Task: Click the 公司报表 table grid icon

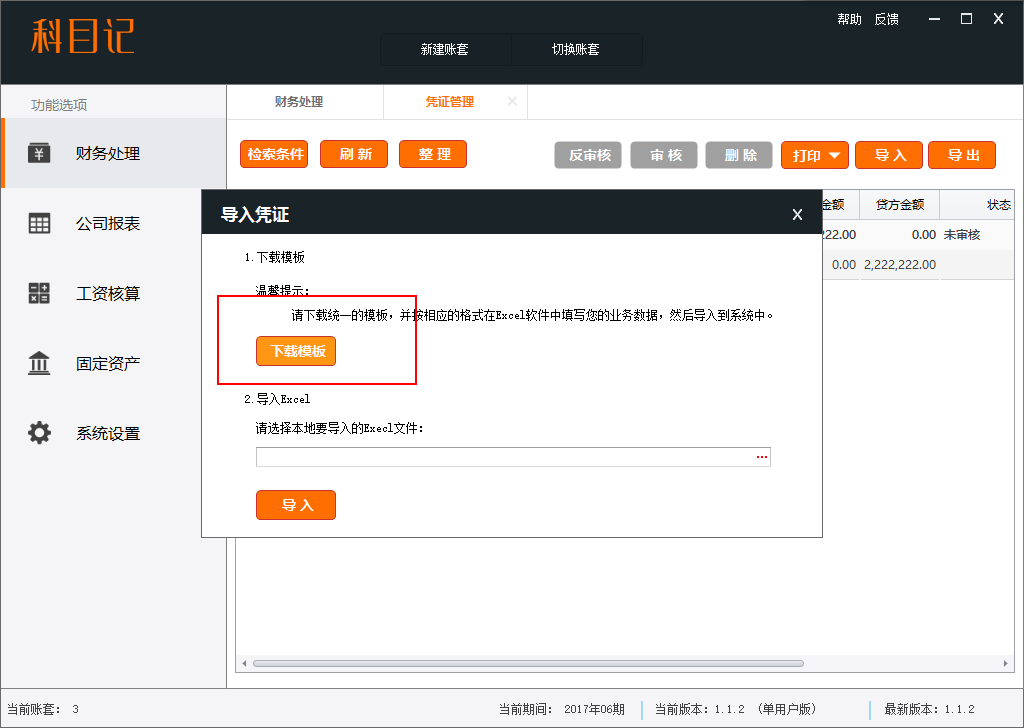Action: (39, 224)
